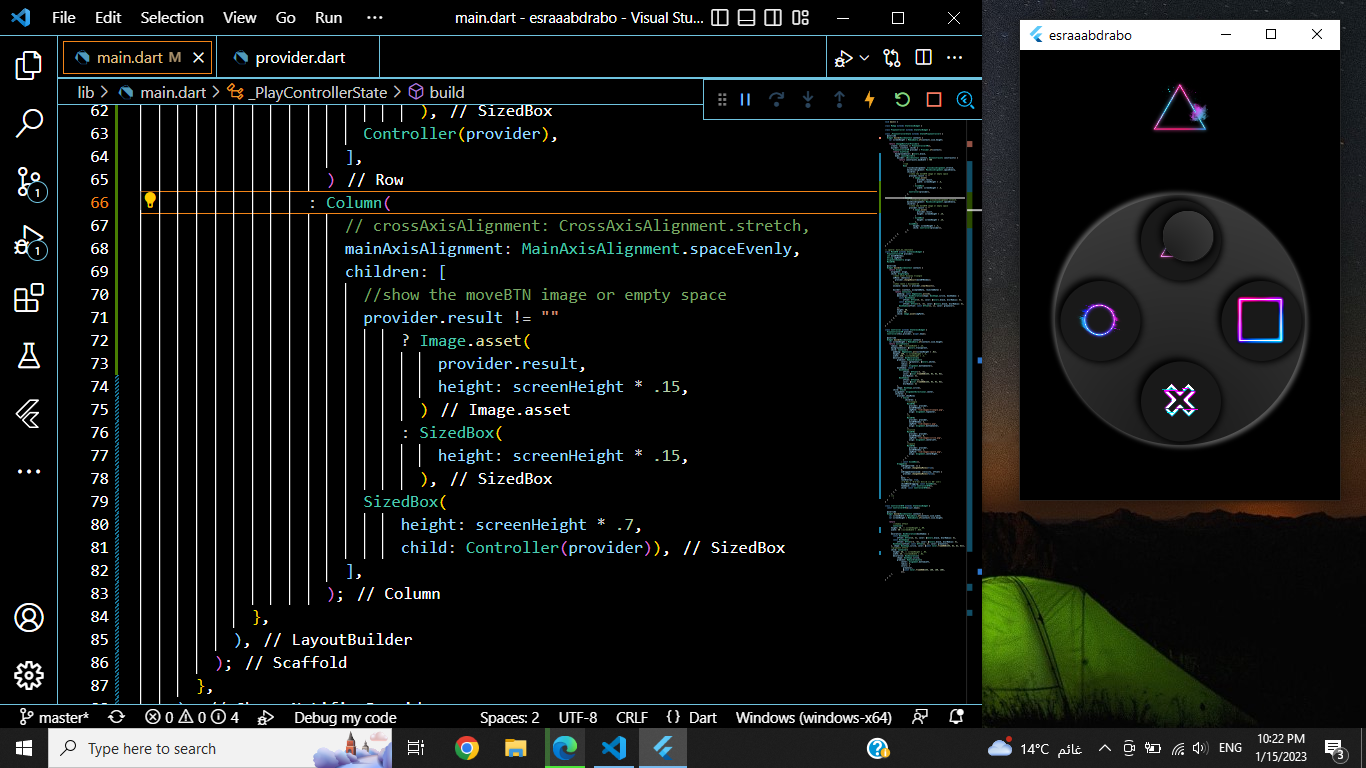Perform a hot restart of the app

pyautogui.click(x=899, y=99)
